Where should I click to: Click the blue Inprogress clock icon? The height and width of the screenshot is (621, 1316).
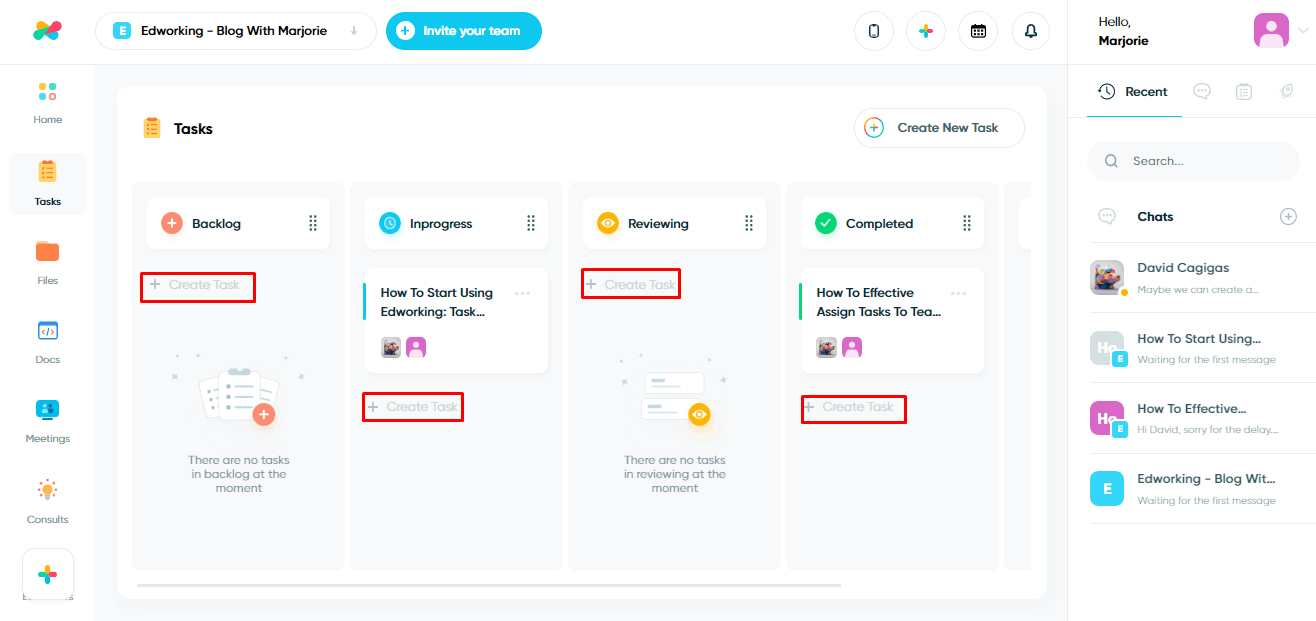coord(390,223)
